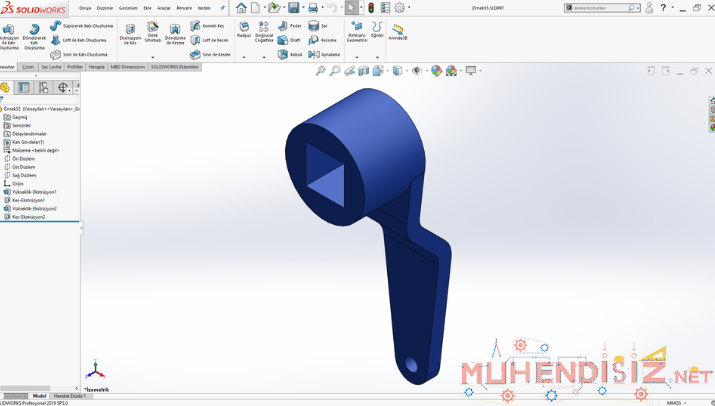The width and height of the screenshot is (715, 406).
Task: Click the Home icon in top toolbar
Action: coord(241,8)
